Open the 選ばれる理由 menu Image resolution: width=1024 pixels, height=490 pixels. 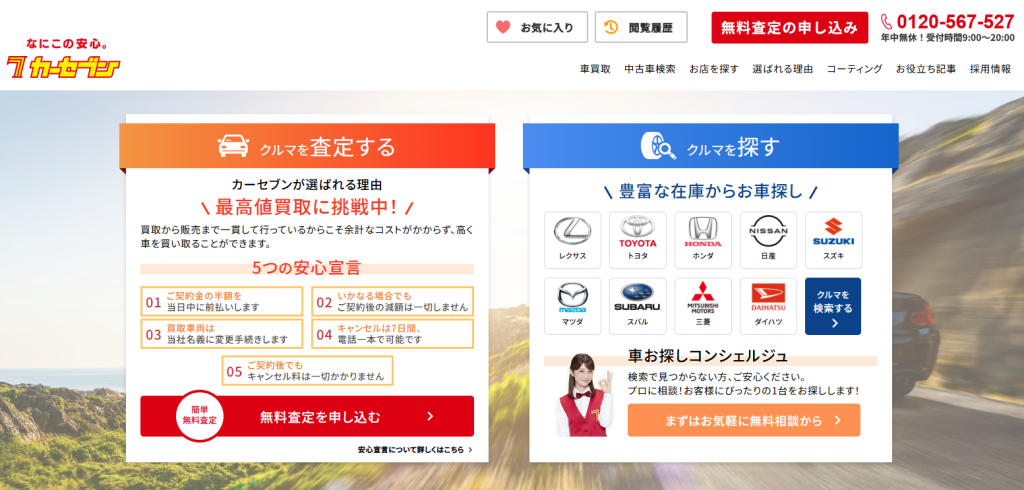tap(782, 69)
